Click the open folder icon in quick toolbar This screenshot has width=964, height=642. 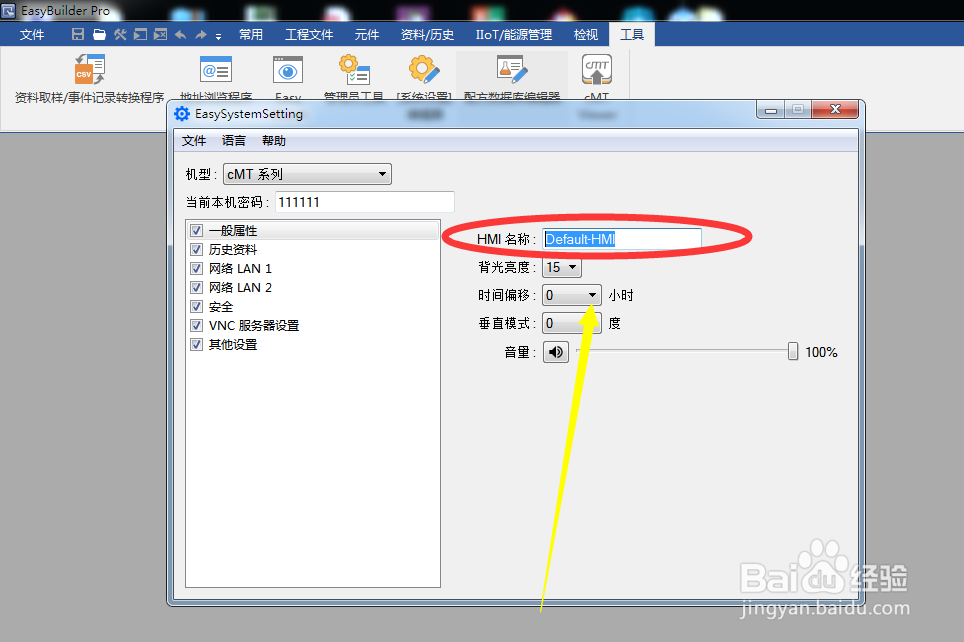[99, 34]
